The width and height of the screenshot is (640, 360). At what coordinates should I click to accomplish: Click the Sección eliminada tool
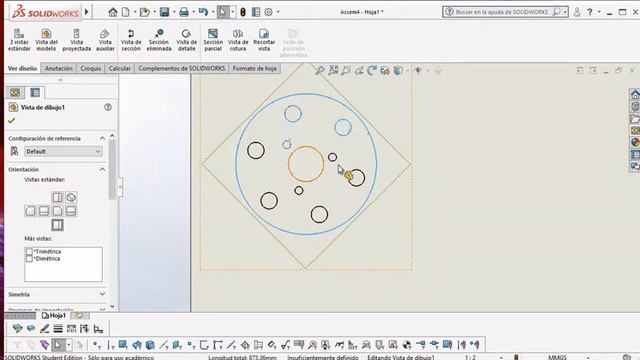click(x=159, y=40)
